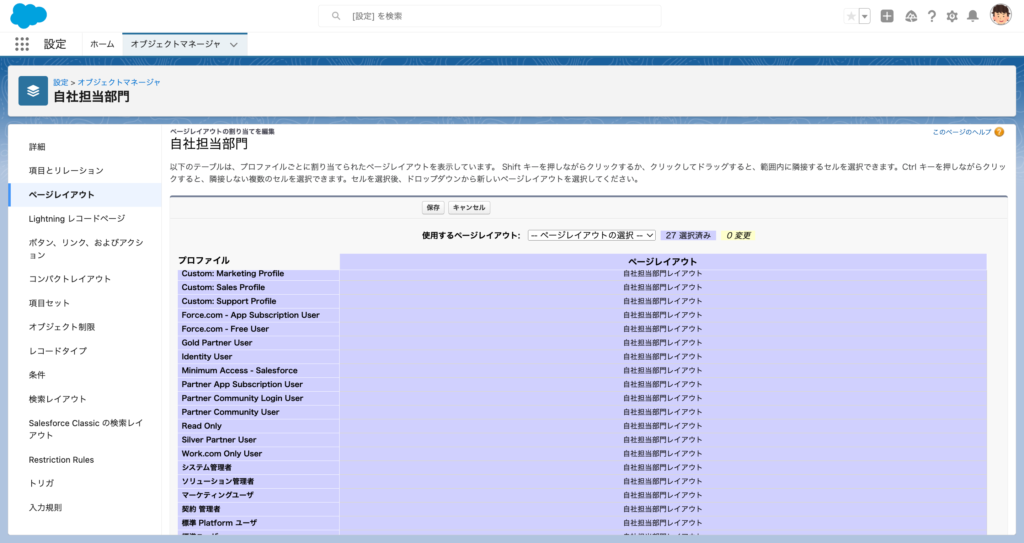Select layout cell for Minimum Access - Salesforce
The width and height of the screenshot is (1024, 543).
pyautogui.click(x=662, y=370)
